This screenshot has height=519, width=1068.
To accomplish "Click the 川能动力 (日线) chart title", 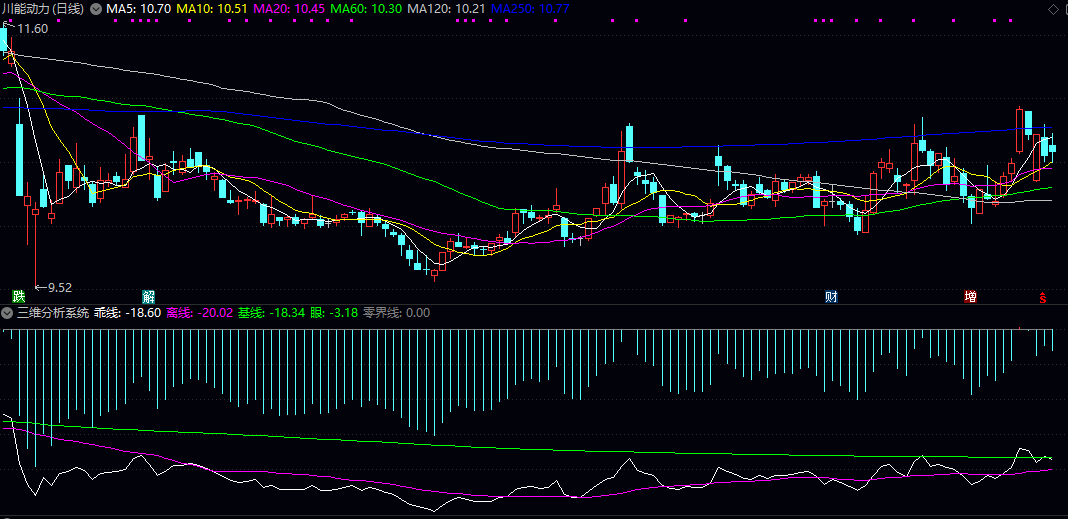I will click(x=42, y=9).
